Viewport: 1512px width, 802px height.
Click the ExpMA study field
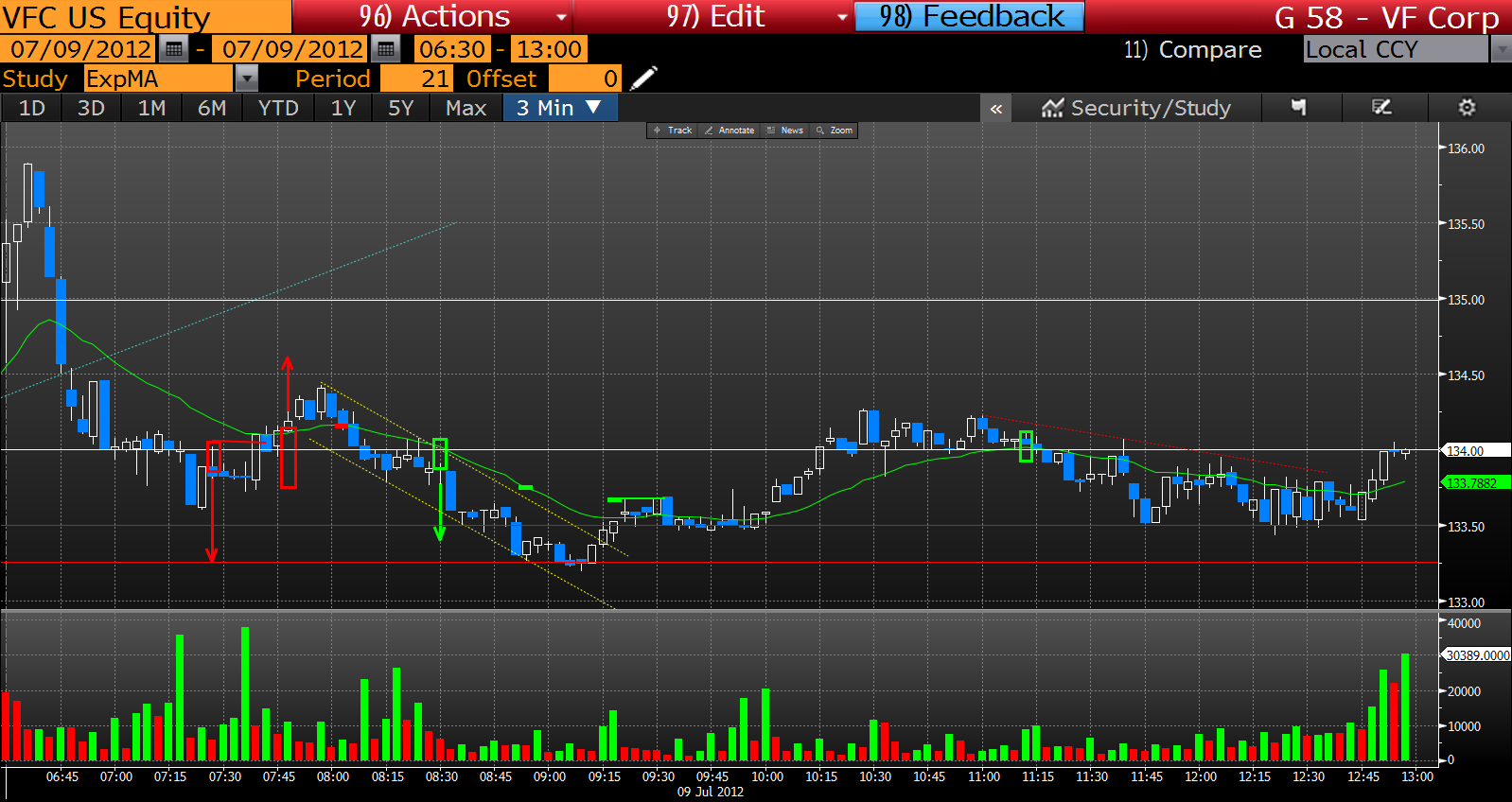(x=158, y=78)
